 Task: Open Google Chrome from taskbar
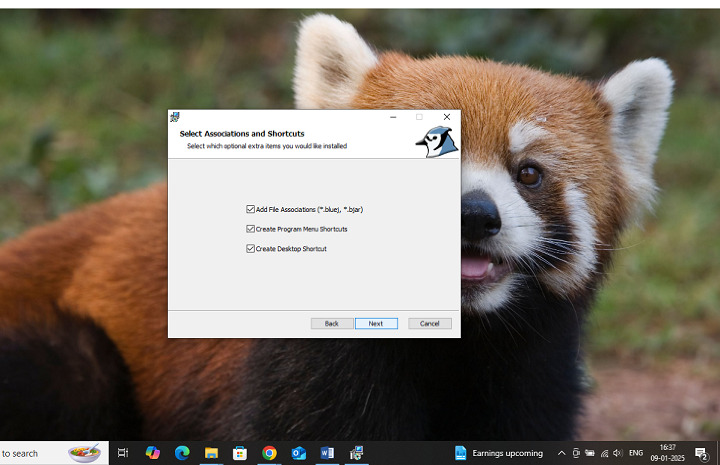tap(269, 454)
